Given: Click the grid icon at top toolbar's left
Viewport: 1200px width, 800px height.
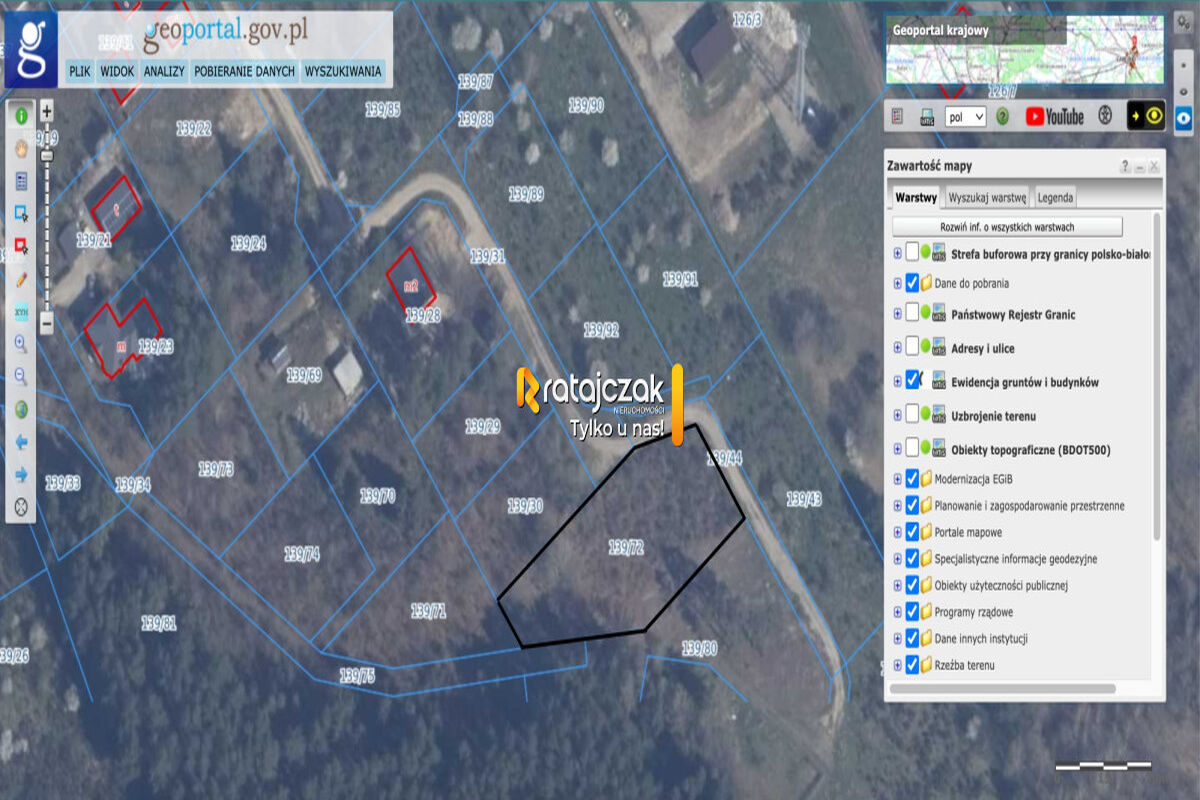Looking at the screenshot, I should coord(898,116).
